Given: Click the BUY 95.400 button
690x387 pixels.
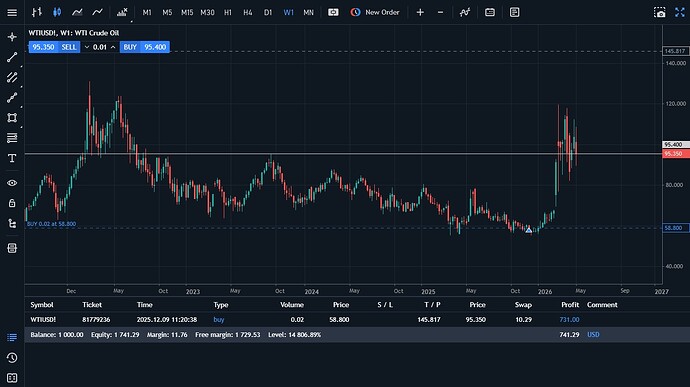Looking at the screenshot, I should tap(145, 47).
